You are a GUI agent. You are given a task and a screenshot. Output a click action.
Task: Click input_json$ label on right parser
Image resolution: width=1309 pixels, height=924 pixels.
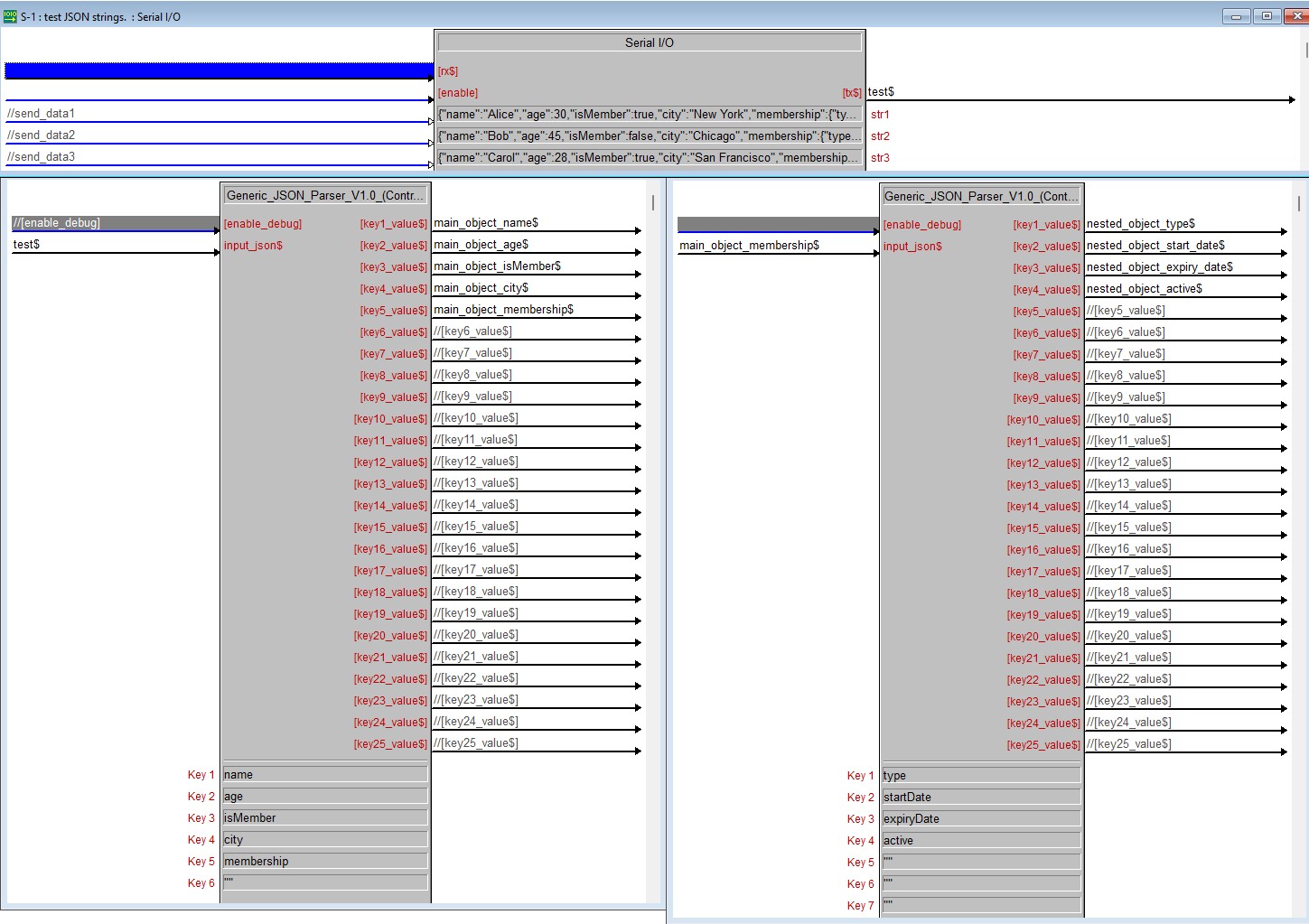pos(912,247)
